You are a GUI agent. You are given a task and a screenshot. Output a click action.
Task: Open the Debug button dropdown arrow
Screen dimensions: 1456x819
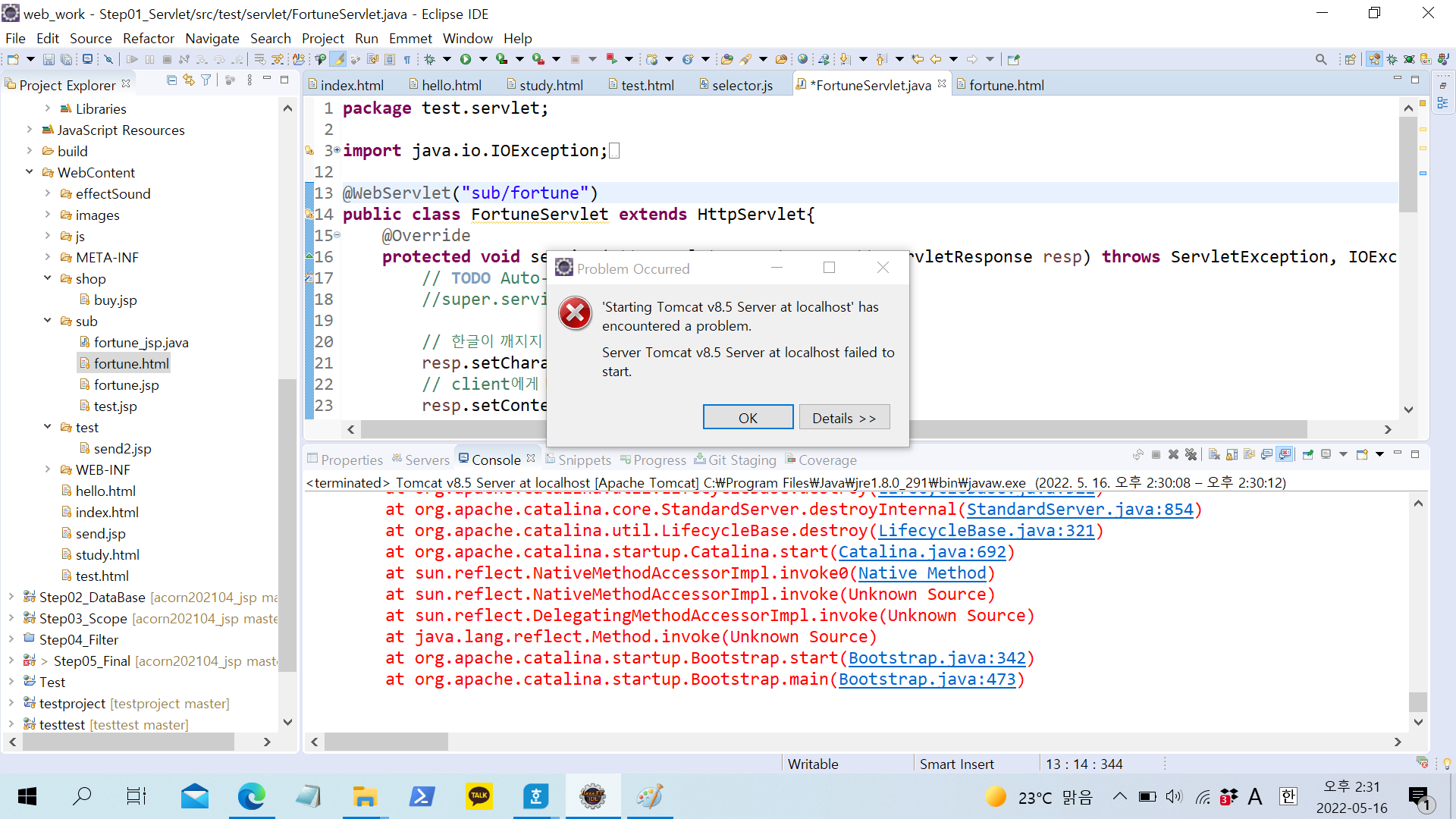[x=447, y=59]
